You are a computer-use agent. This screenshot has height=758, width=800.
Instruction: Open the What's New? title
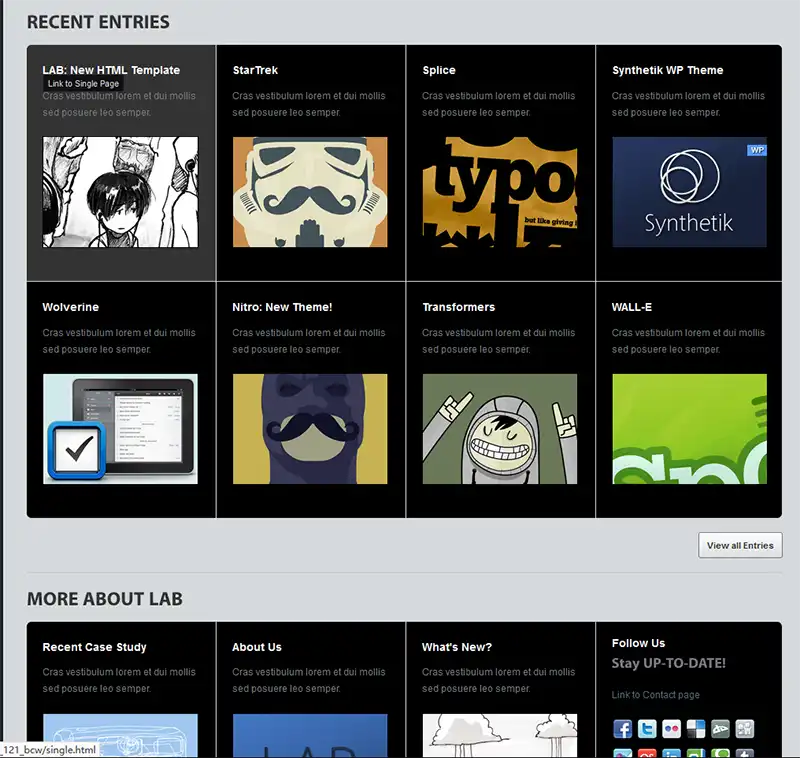457,647
